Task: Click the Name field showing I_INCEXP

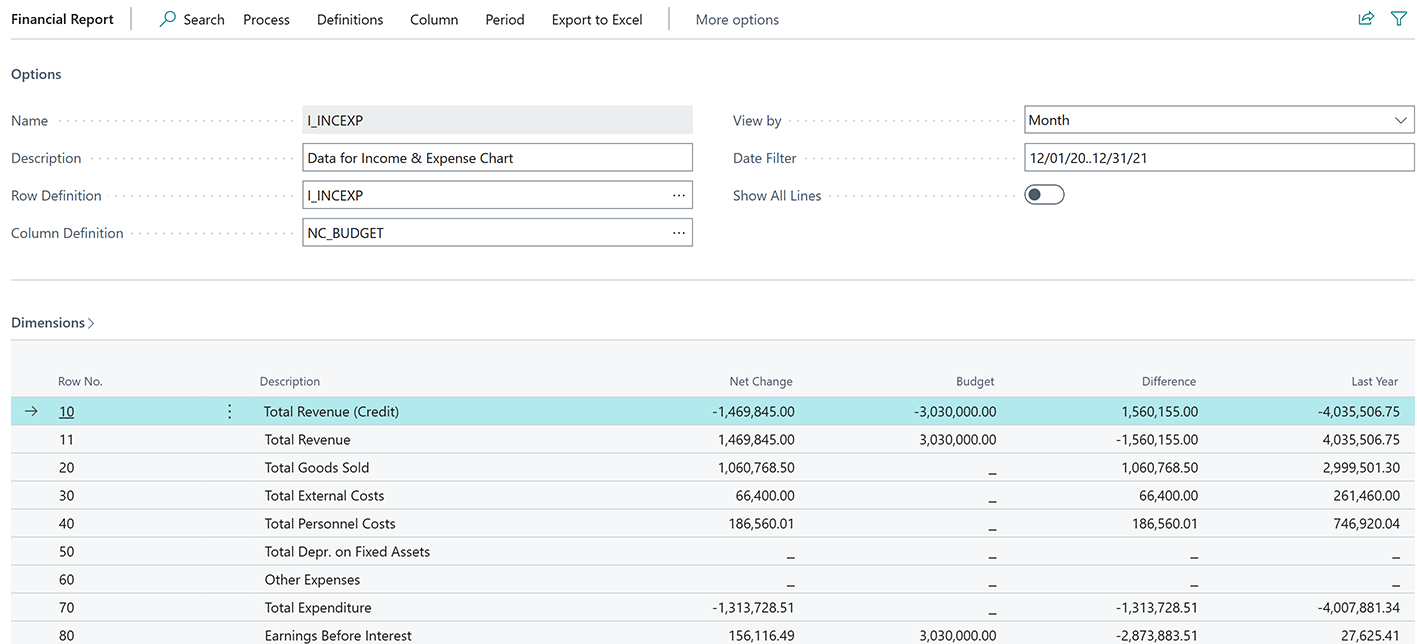Action: [497, 120]
